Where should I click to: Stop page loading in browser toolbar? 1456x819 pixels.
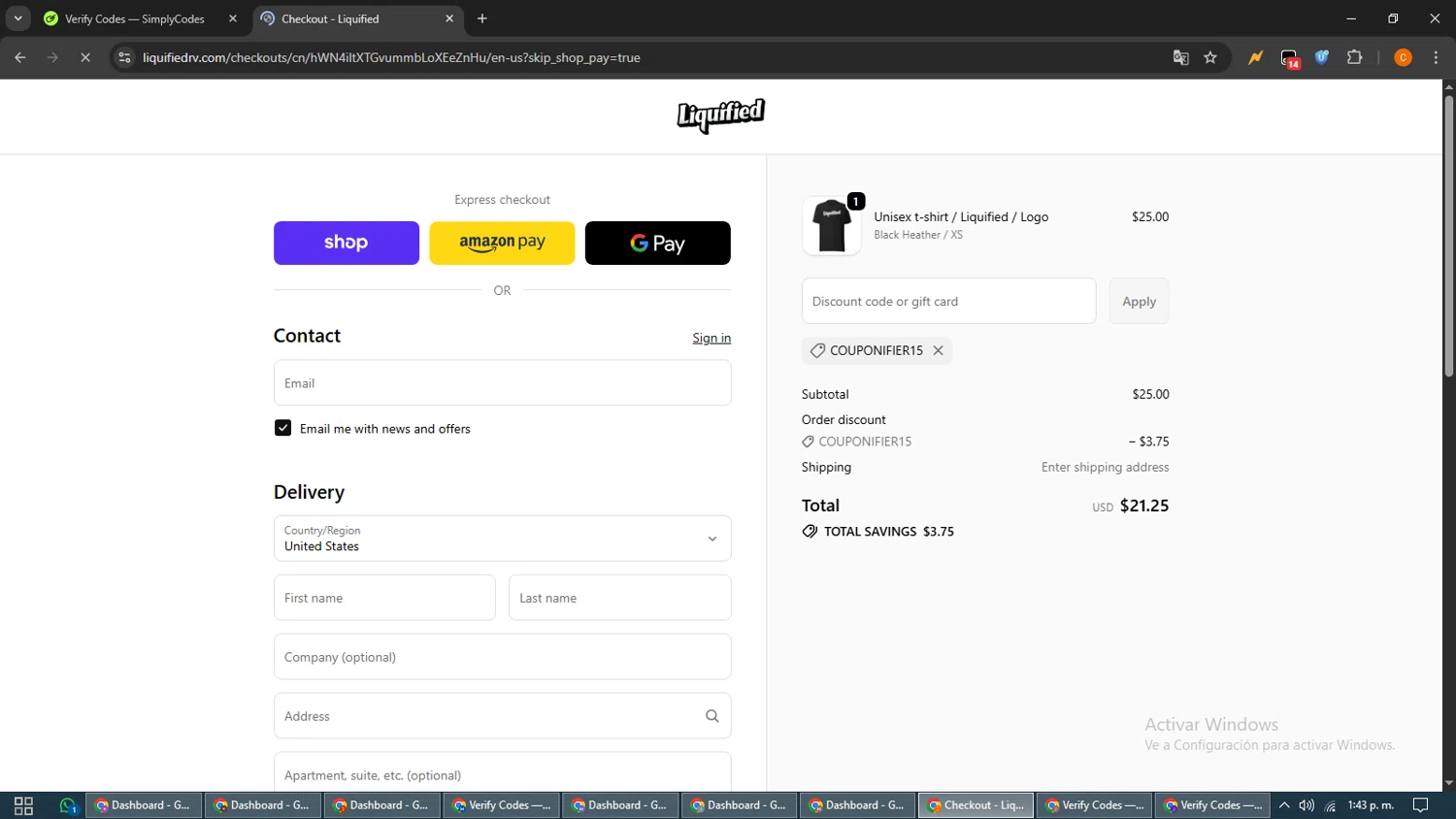pos(85,57)
